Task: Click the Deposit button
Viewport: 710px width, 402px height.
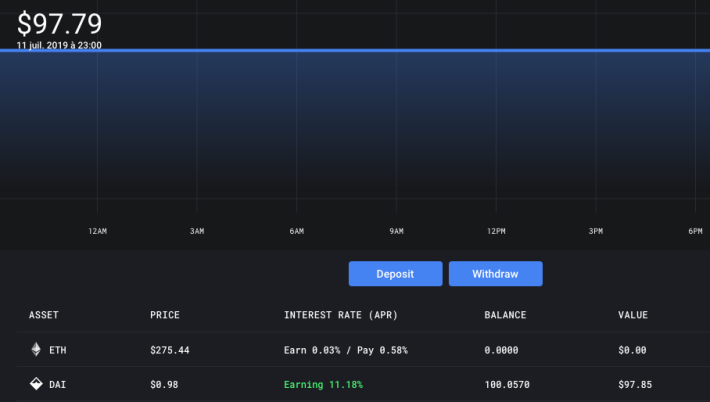Action: tap(395, 273)
